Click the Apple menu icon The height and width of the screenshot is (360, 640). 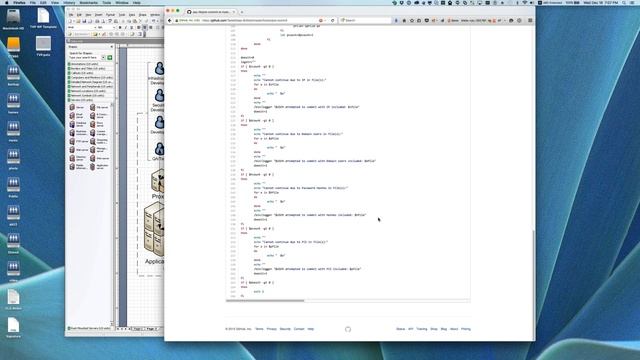[7, 2]
